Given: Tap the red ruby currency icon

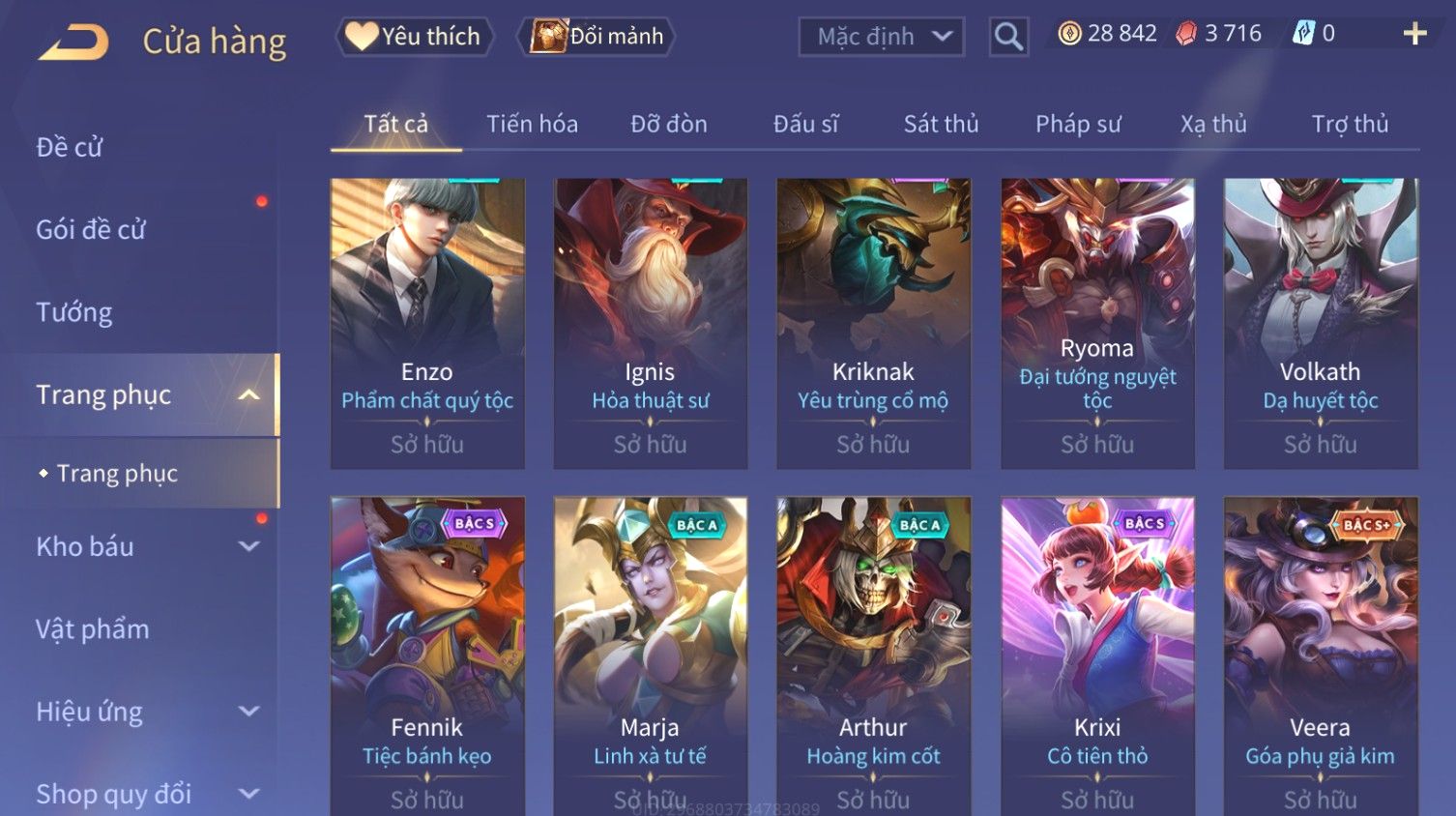Looking at the screenshot, I should (1186, 34).
